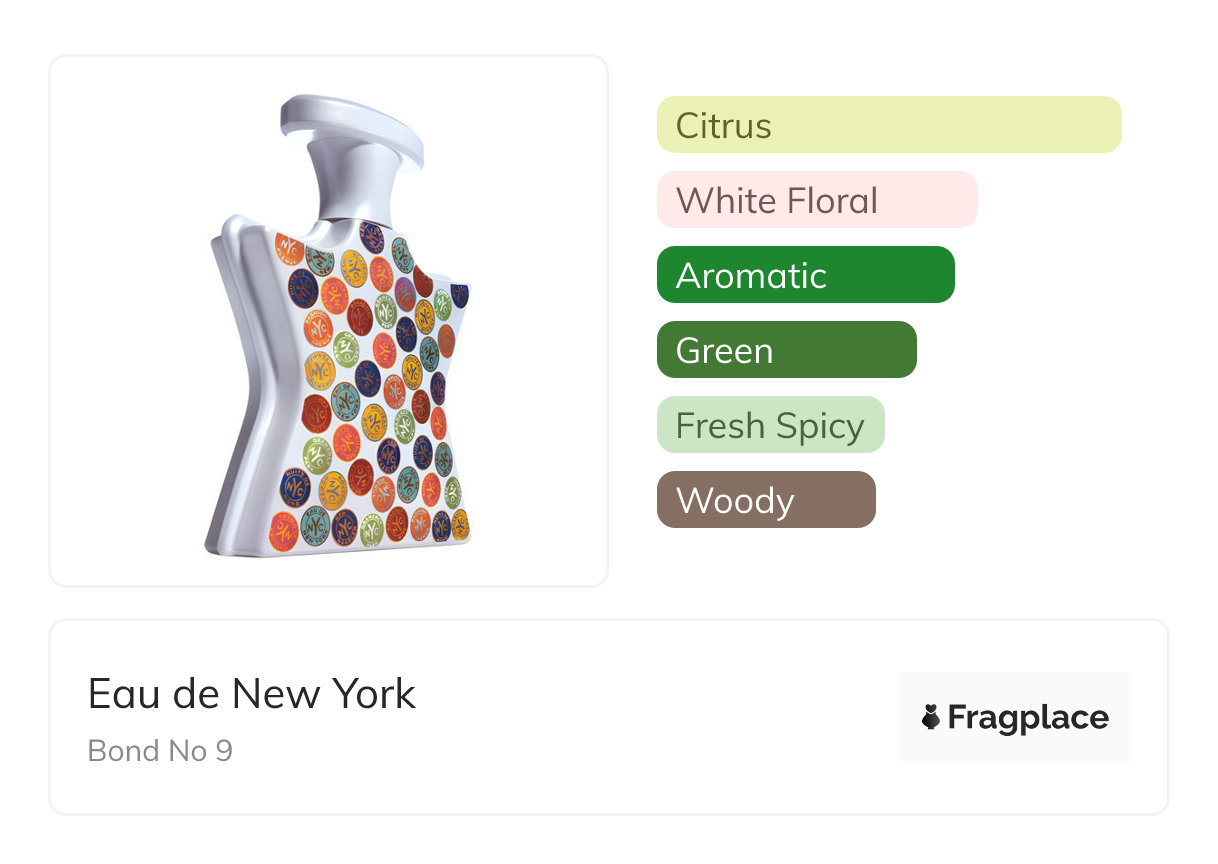Select the Citrus accord bar
This screenshot has height=864, width=1218.
[889, 125]
